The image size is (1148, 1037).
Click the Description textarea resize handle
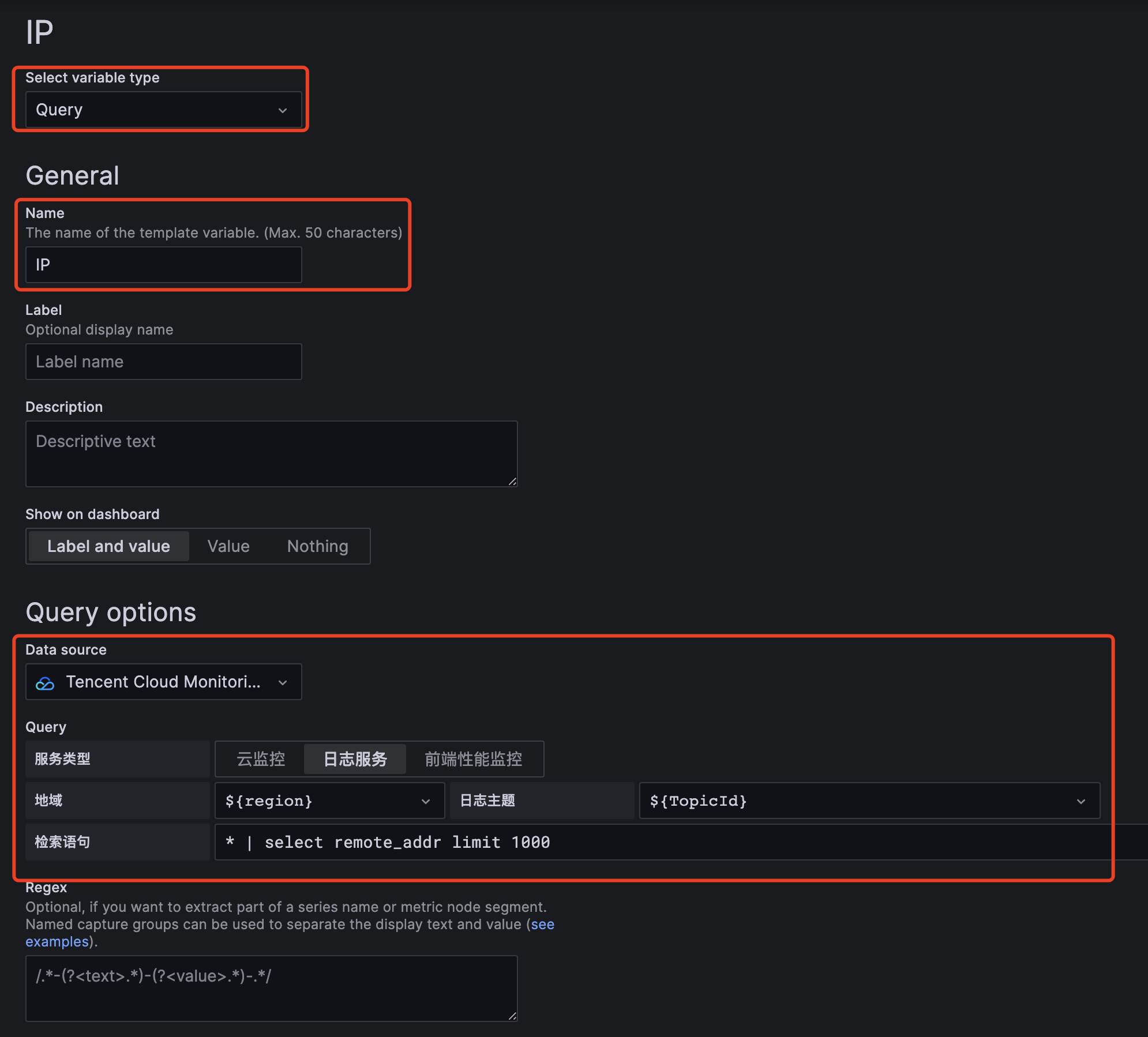click(x=512, y=482)
